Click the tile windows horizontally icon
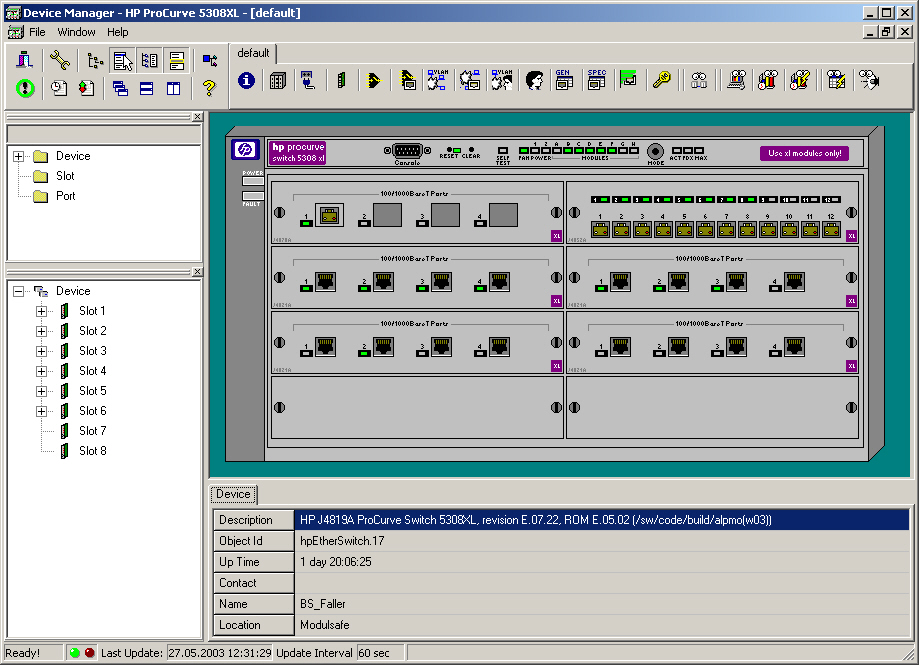Viewport: 919px width, 665px height. [x=147, y=88]
